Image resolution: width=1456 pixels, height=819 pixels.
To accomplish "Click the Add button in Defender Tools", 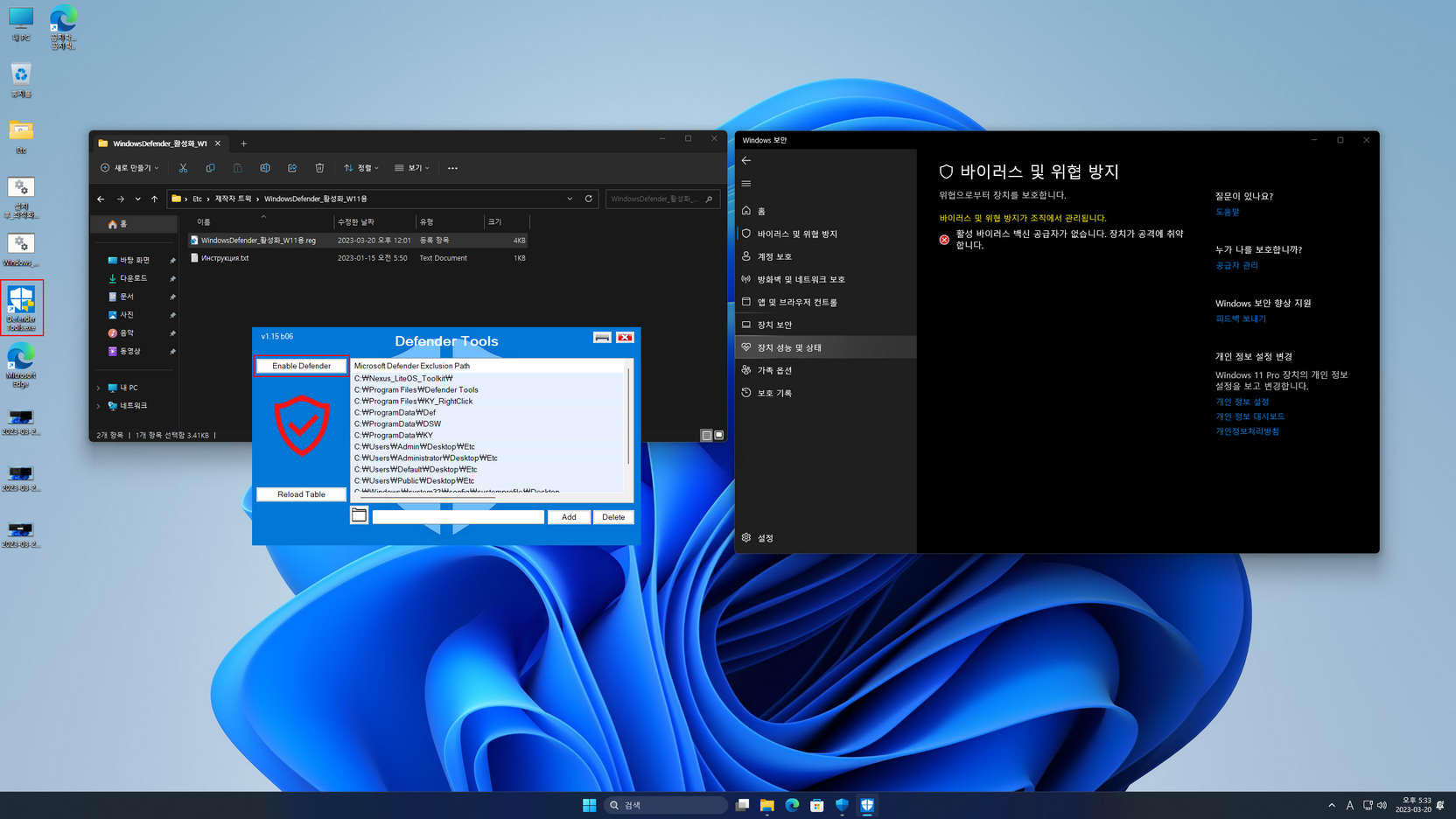I will 569,517.
